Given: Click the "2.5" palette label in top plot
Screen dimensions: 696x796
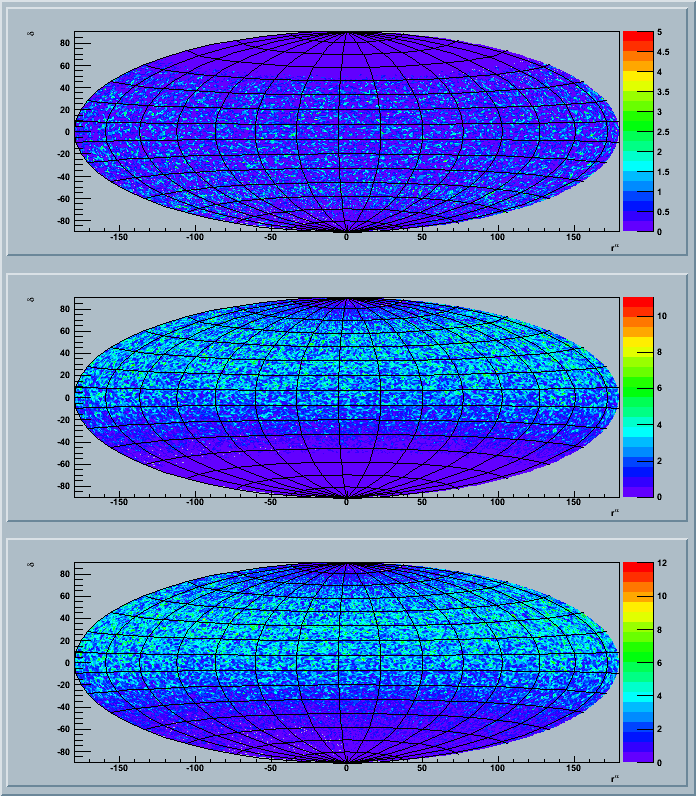Looking at the screenshot, I should click(x=663, y=132).
